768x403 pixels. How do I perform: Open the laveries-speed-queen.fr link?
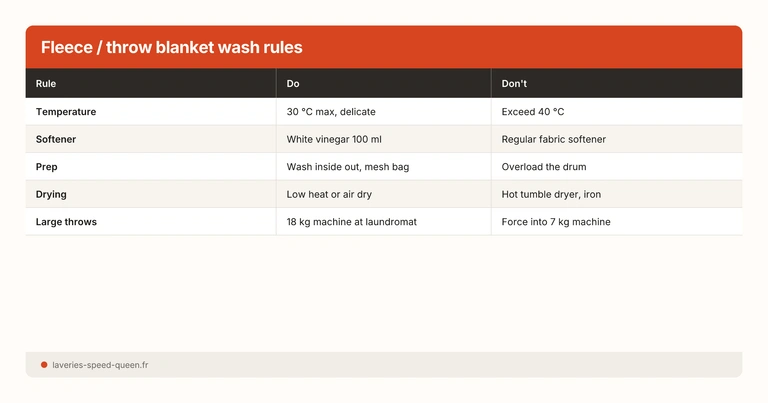[x=100, y=365]
